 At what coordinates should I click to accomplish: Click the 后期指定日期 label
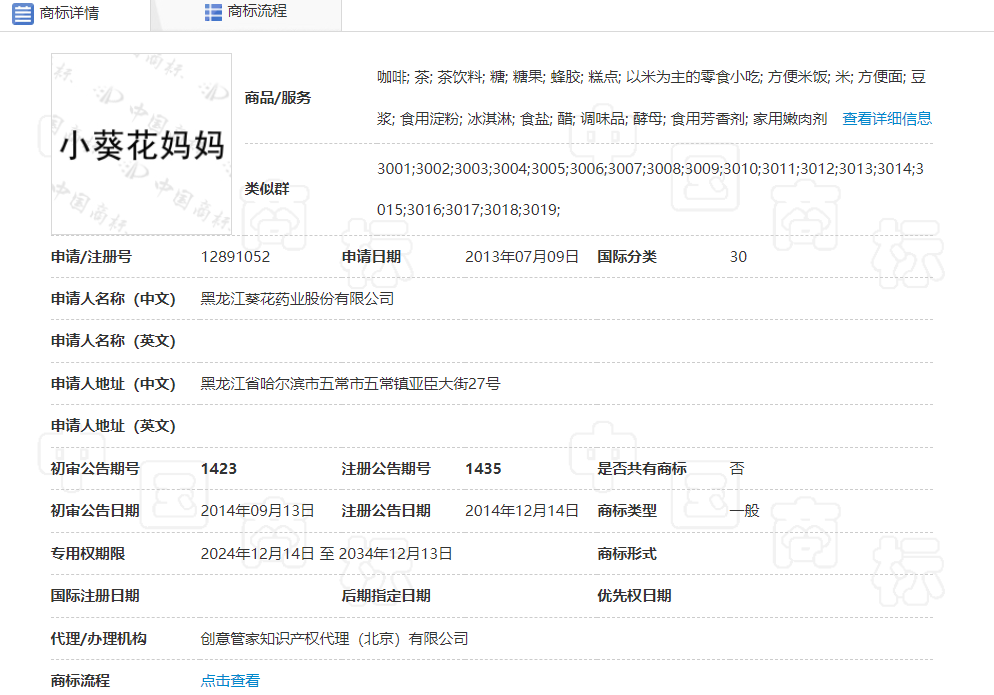pyautogui.click(x=386, y=596)
